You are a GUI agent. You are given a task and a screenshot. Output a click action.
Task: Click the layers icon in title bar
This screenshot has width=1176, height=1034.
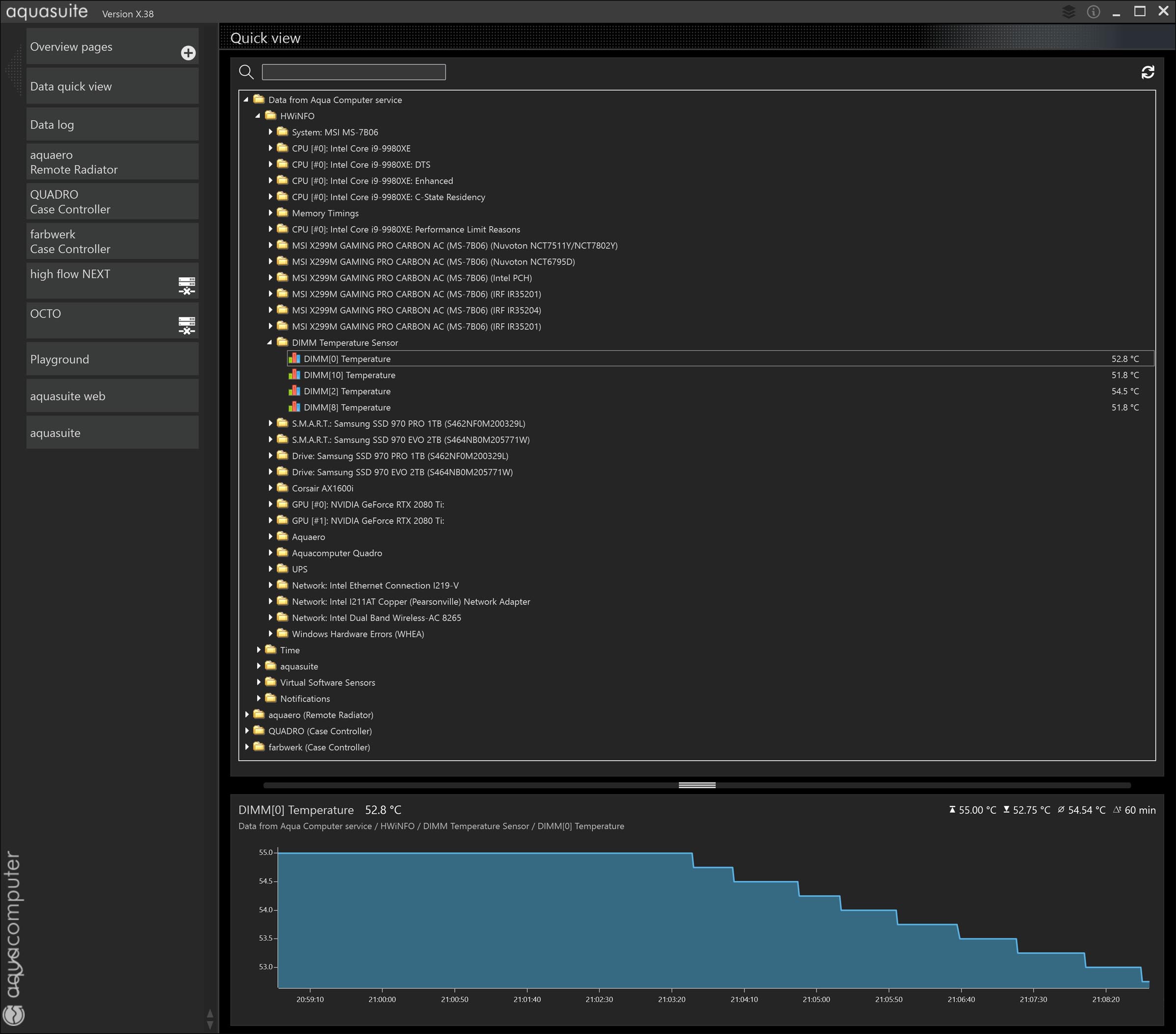[x=1068, y=11]
